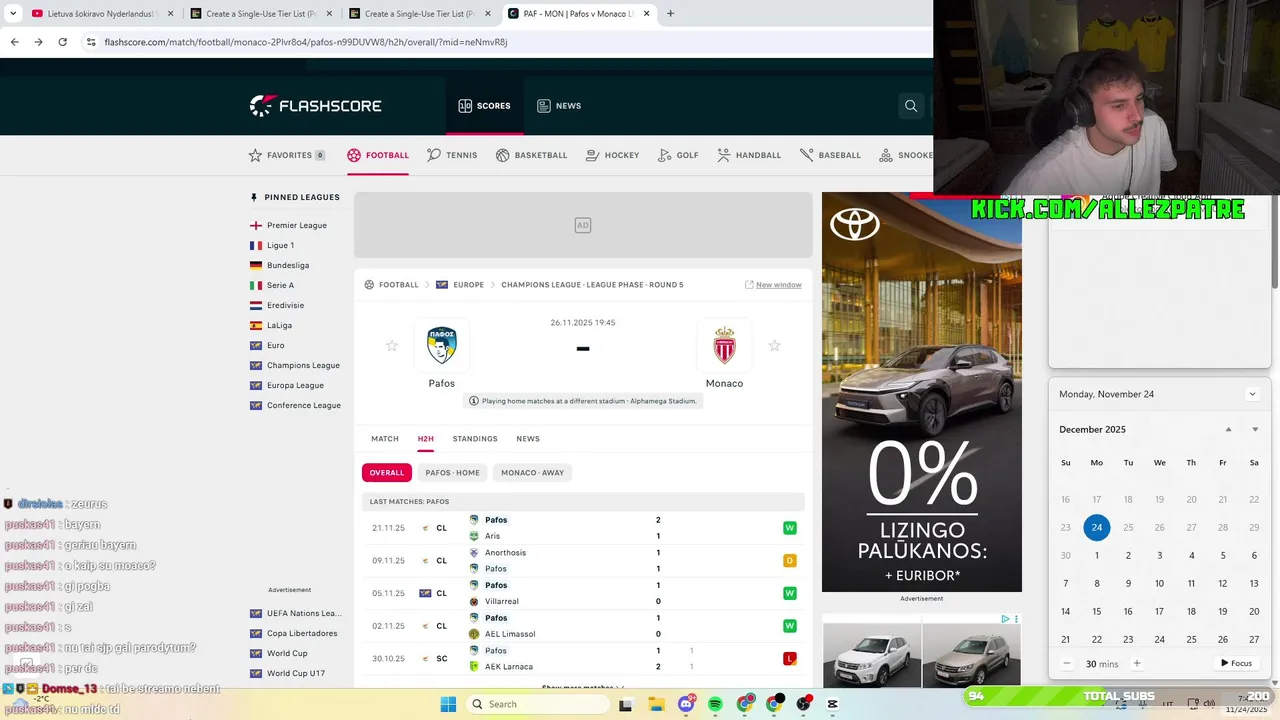This screenshot has width=1280, height=720.
Task: Open Bundesliga pinned league
Action: click(279, 265)
